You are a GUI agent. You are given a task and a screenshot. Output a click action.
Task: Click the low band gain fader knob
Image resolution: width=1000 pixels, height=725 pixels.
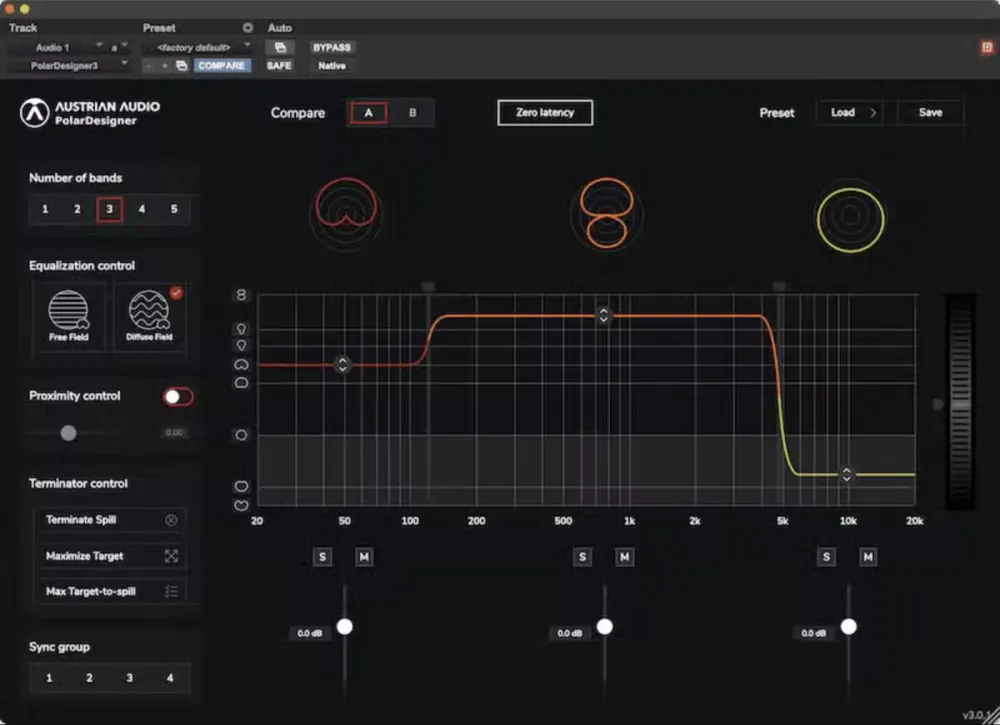pos(344,627)
